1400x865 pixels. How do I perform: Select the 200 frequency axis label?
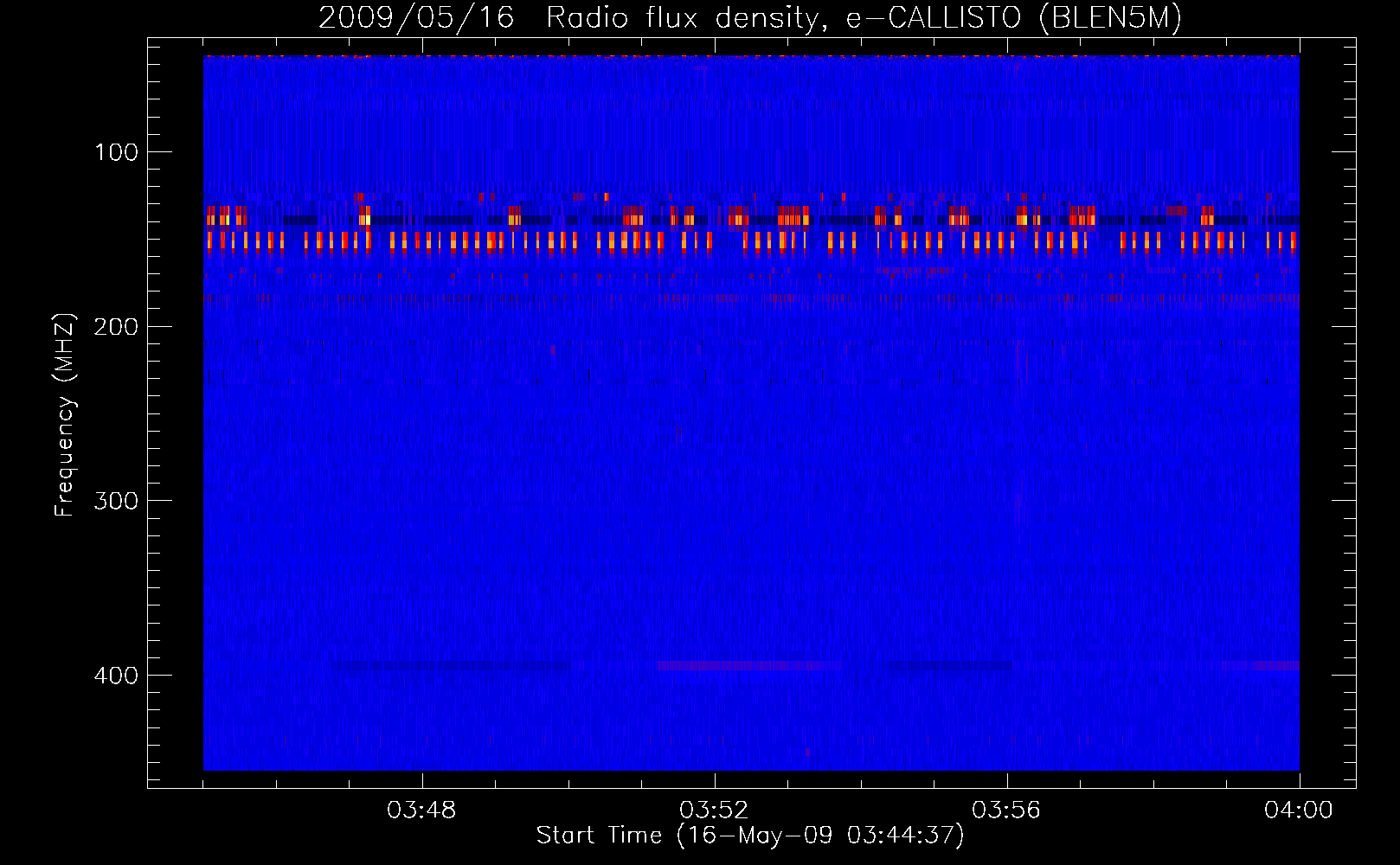(117, 327)
